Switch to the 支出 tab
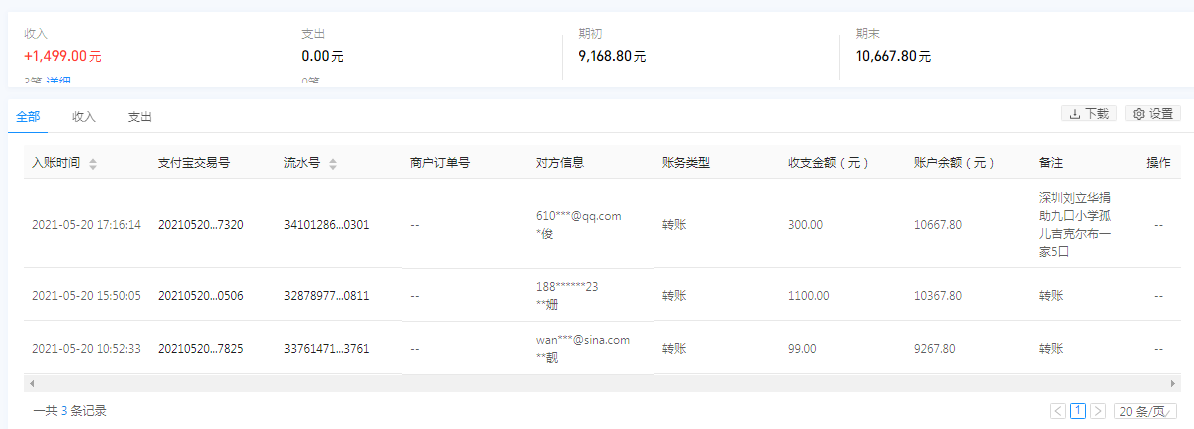Viewport: 1194px width, 429px height. tap(140, 117)
